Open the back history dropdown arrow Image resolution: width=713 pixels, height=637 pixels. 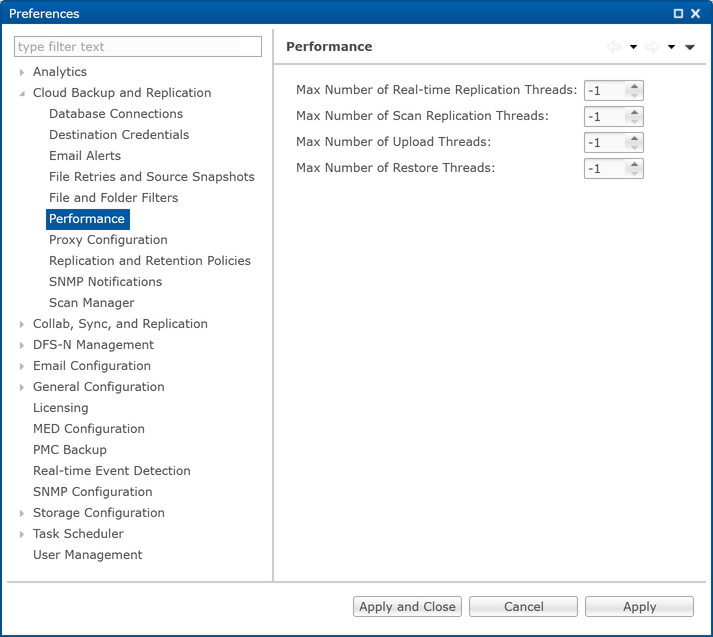click(x=633, y=47)
